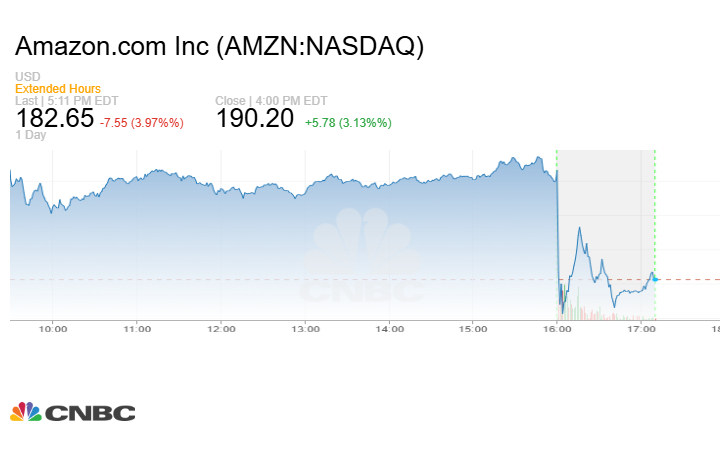This screenshot has width=720, height=450.
Task: Click the Amazon.com Inc (AMZN:NASDAQ) title
Action: click(219, 47)
